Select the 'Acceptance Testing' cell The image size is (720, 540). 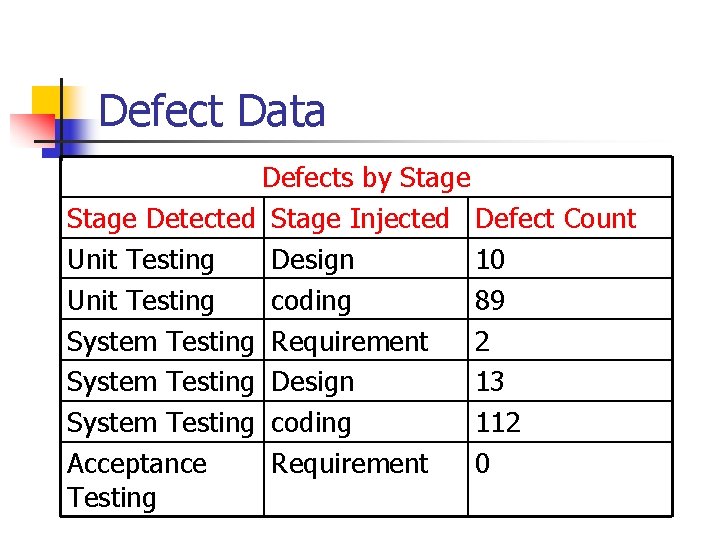pyautogui.click(x=163, y=479)
